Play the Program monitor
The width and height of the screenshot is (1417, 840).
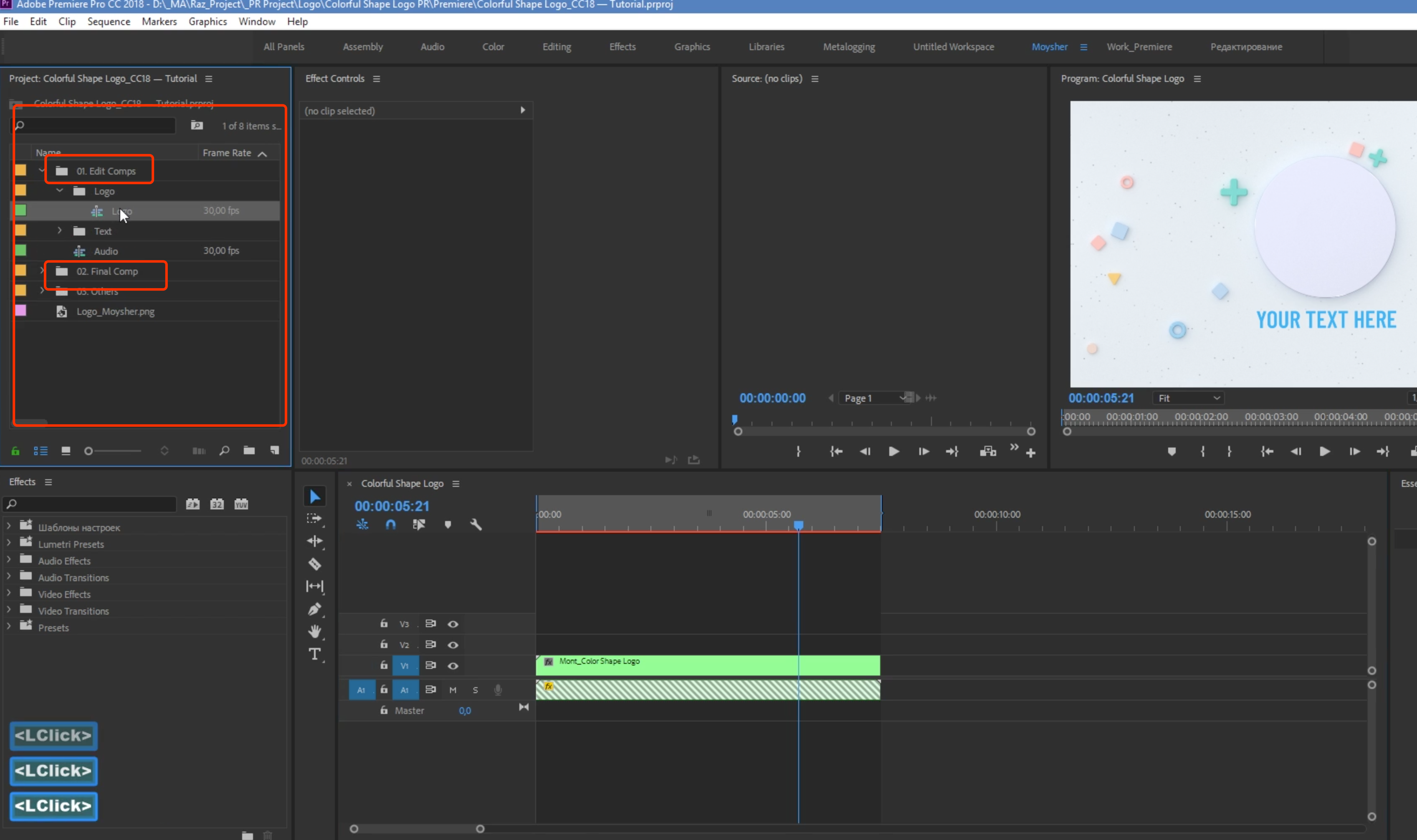point(1325,451)
